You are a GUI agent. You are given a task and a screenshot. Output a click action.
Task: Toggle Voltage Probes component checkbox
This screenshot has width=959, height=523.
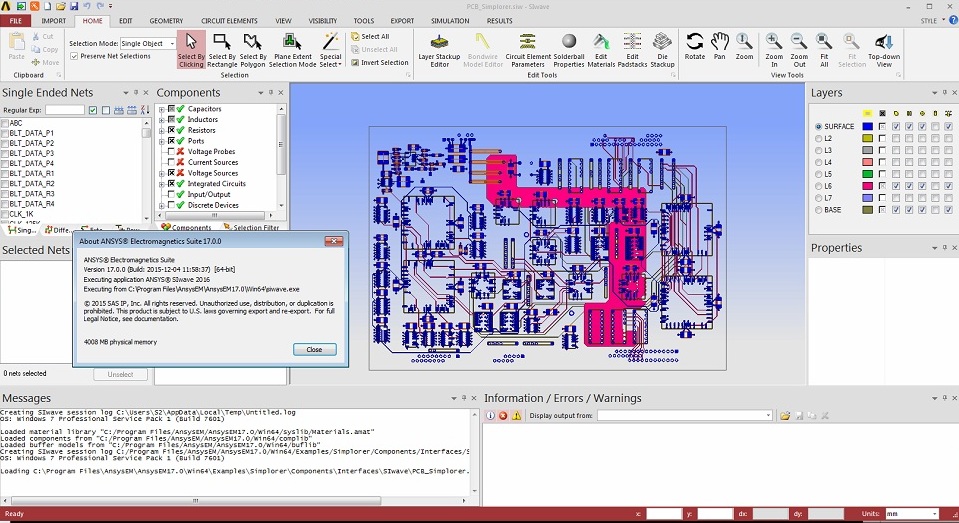(171, 152)
